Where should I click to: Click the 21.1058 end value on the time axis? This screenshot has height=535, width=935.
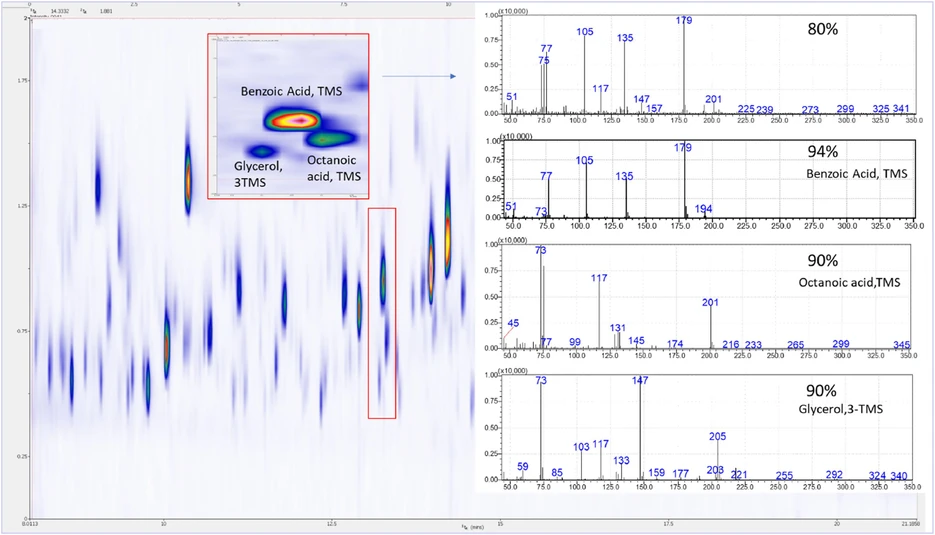point(910,524)
